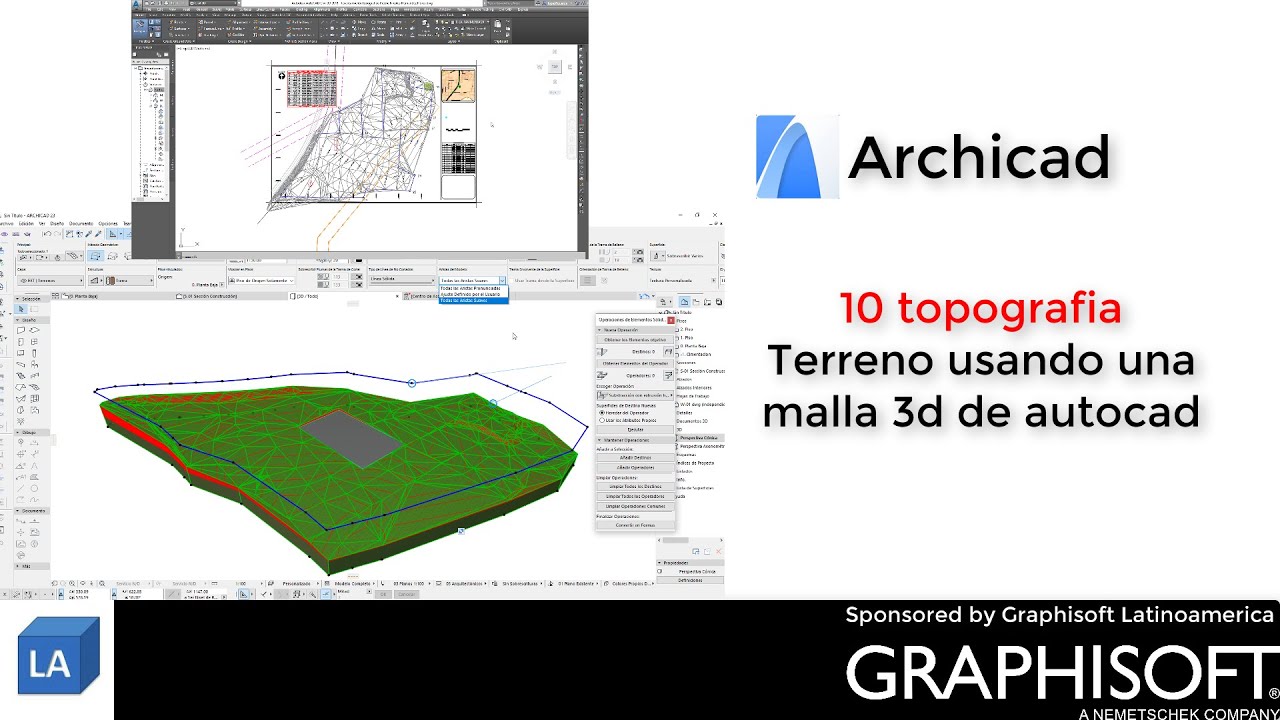Switch to 'S-01 Sección Construcción' tab
This screenshot has height=720, width=1280.
[207, 297]
